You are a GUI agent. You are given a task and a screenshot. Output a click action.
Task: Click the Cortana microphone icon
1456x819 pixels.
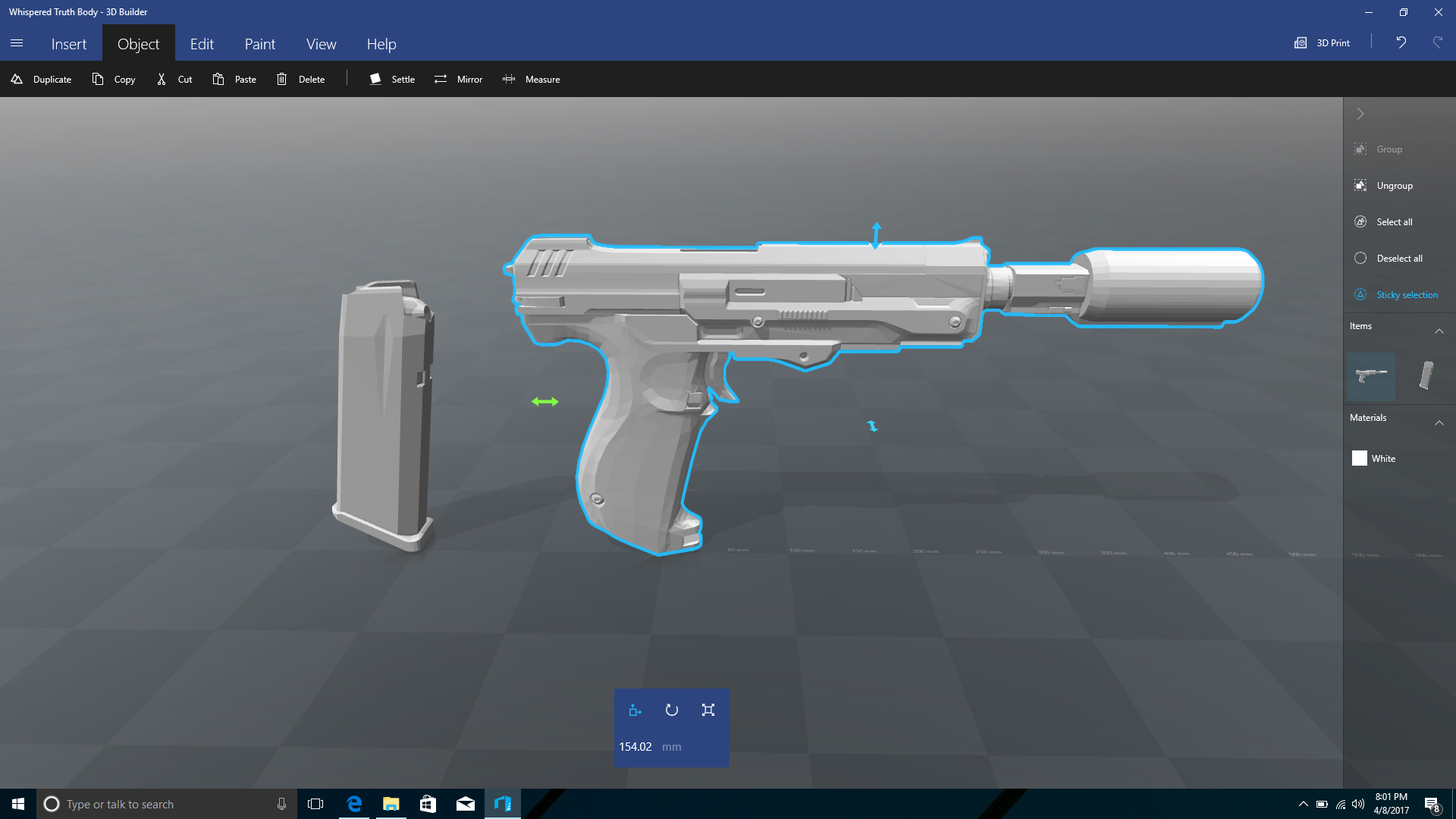[281, 804]
